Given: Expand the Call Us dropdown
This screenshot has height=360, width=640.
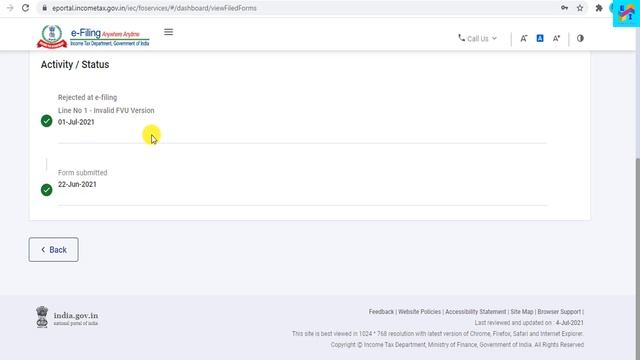Looking at the screenshot, I should click(478, 38).
